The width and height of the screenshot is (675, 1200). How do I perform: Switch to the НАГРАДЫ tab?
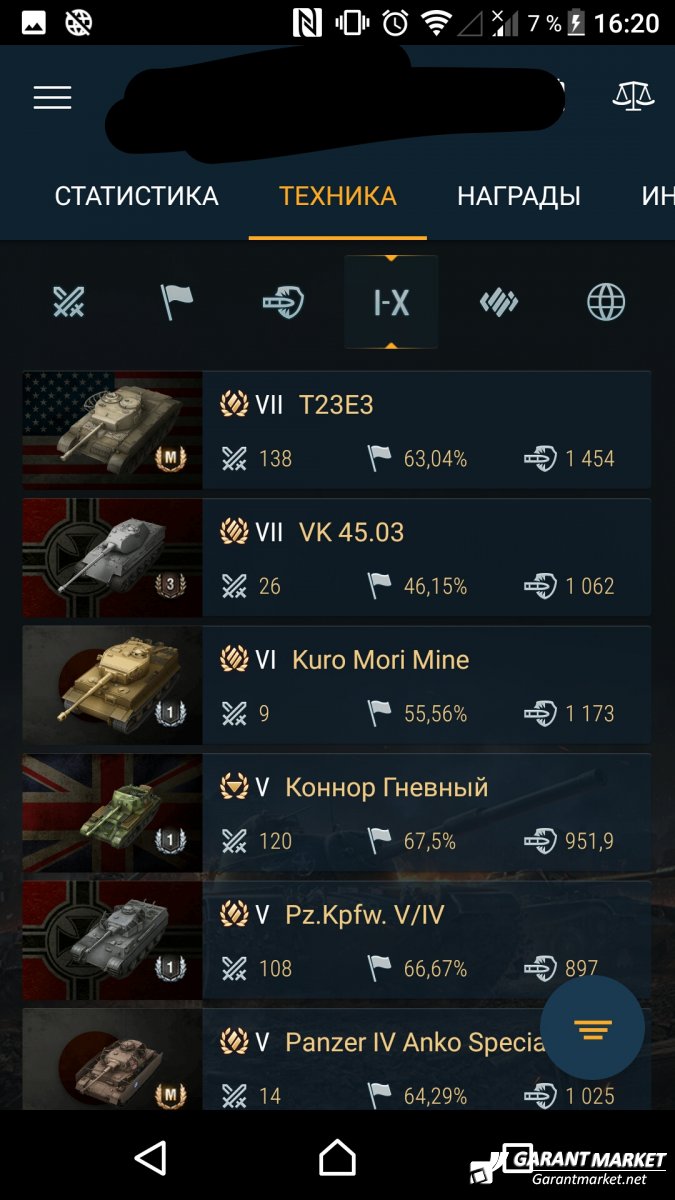tap(519, 196)
